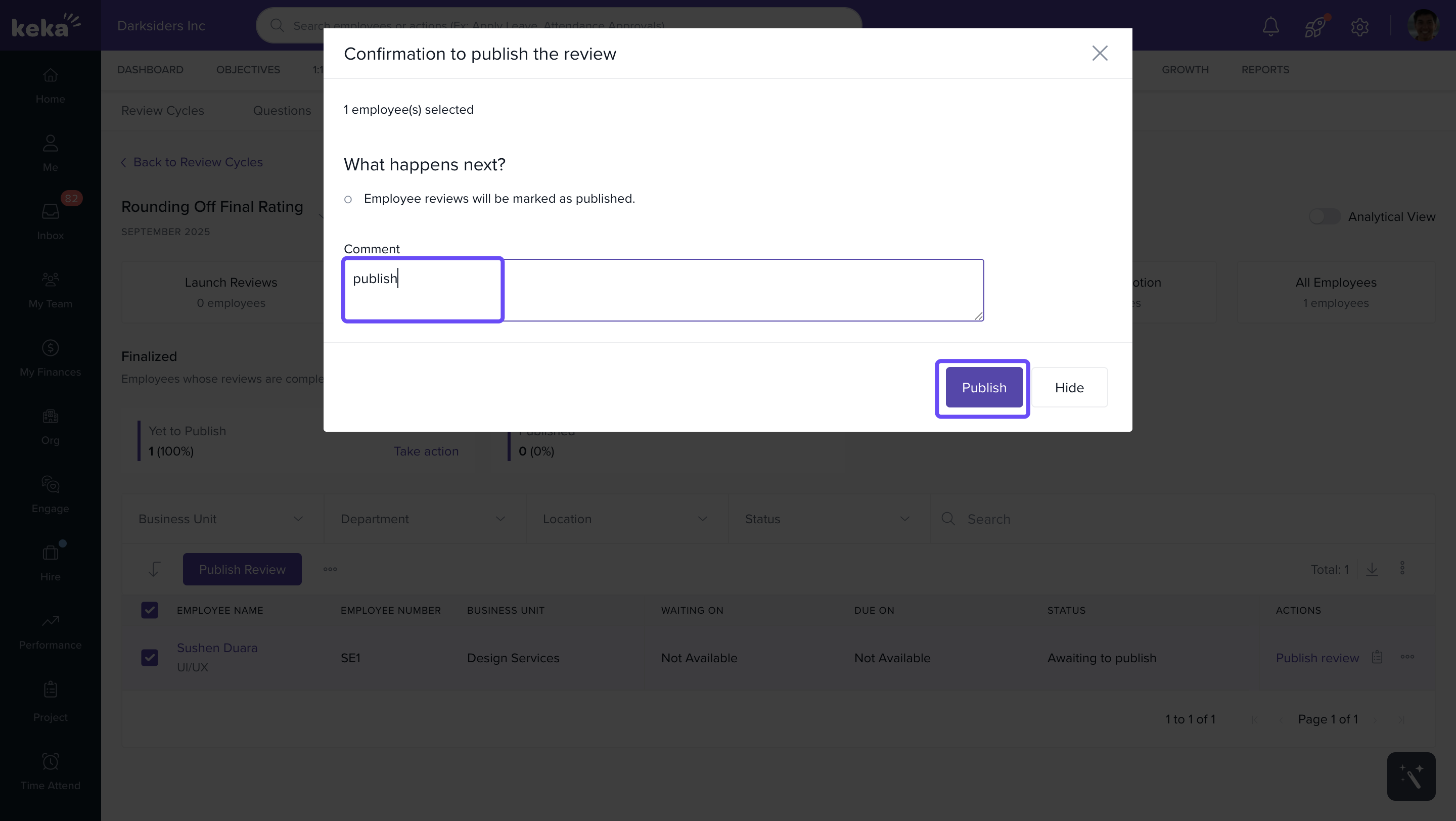The height and width of the screenshot is (821, 1456).
Task: Uncheck Sushen Duara's row checkbox
Action: [149, 657]
